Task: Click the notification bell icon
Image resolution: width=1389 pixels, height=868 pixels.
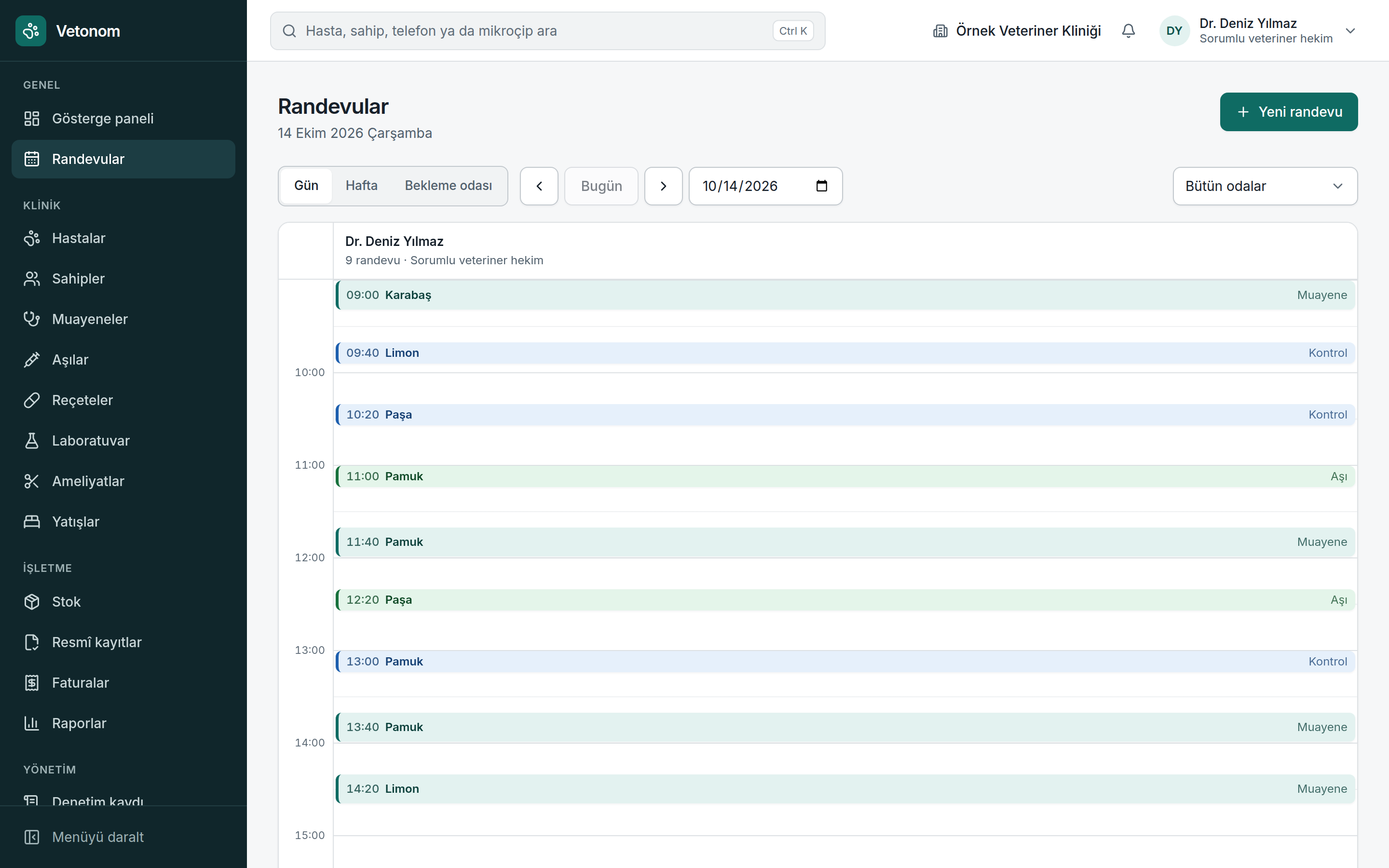Action: (x=1129, y=31)
